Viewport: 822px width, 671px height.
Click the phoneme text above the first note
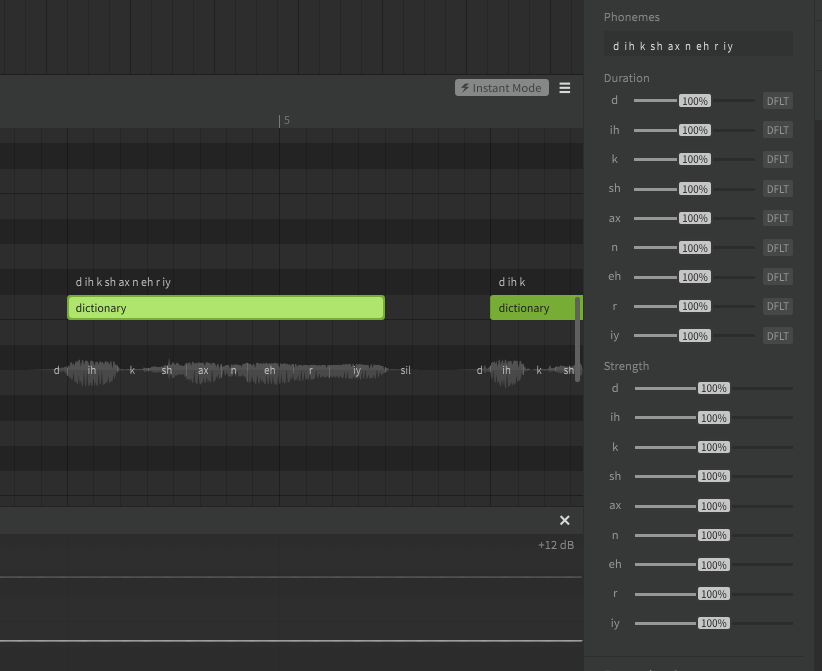[x=123, y=283]
